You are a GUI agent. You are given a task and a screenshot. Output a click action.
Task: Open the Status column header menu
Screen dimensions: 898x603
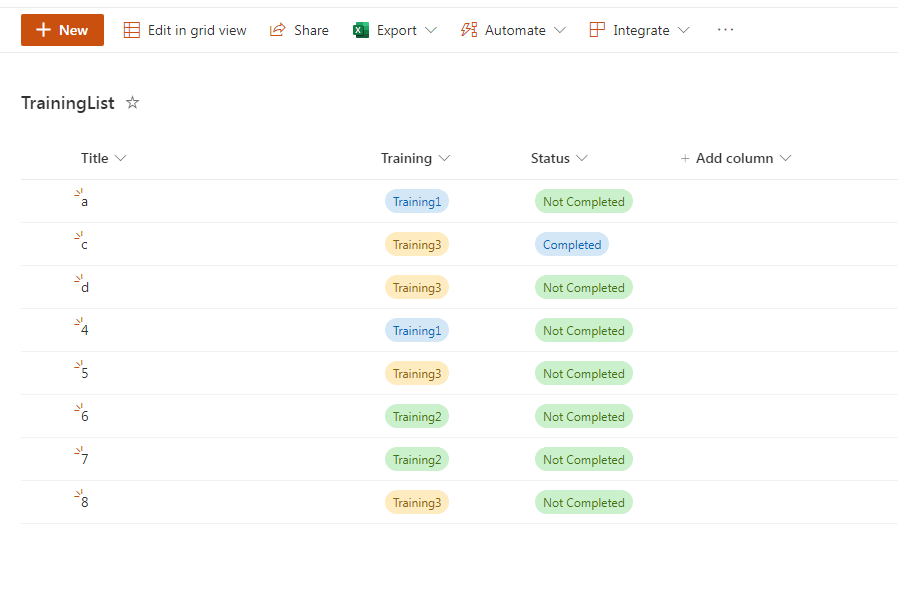(x=559, y=158)
